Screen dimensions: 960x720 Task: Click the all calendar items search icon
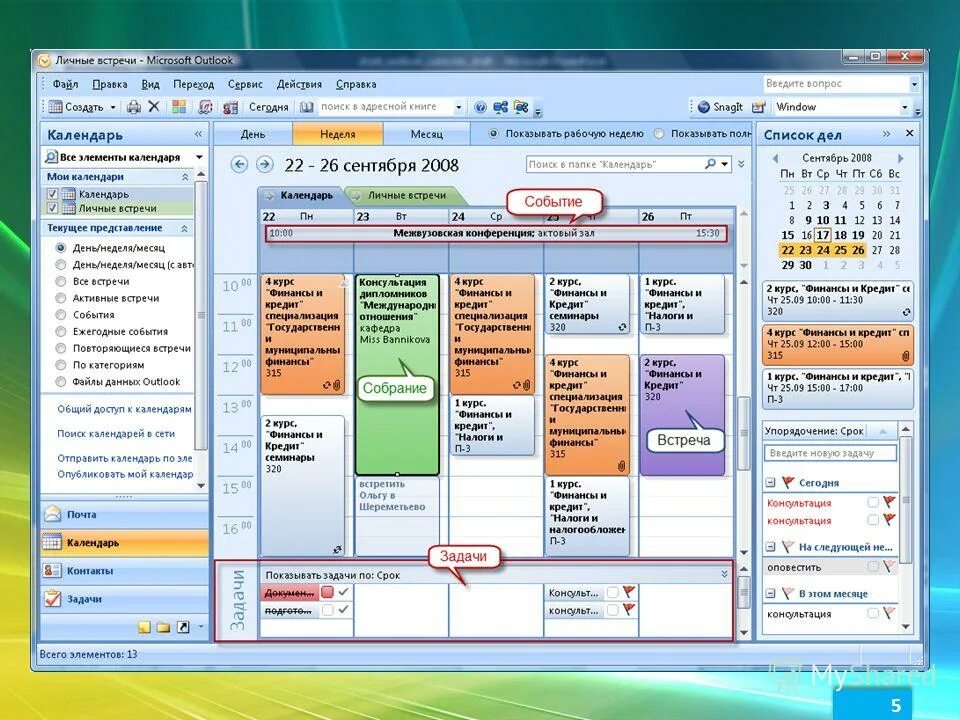pos(51,157)
